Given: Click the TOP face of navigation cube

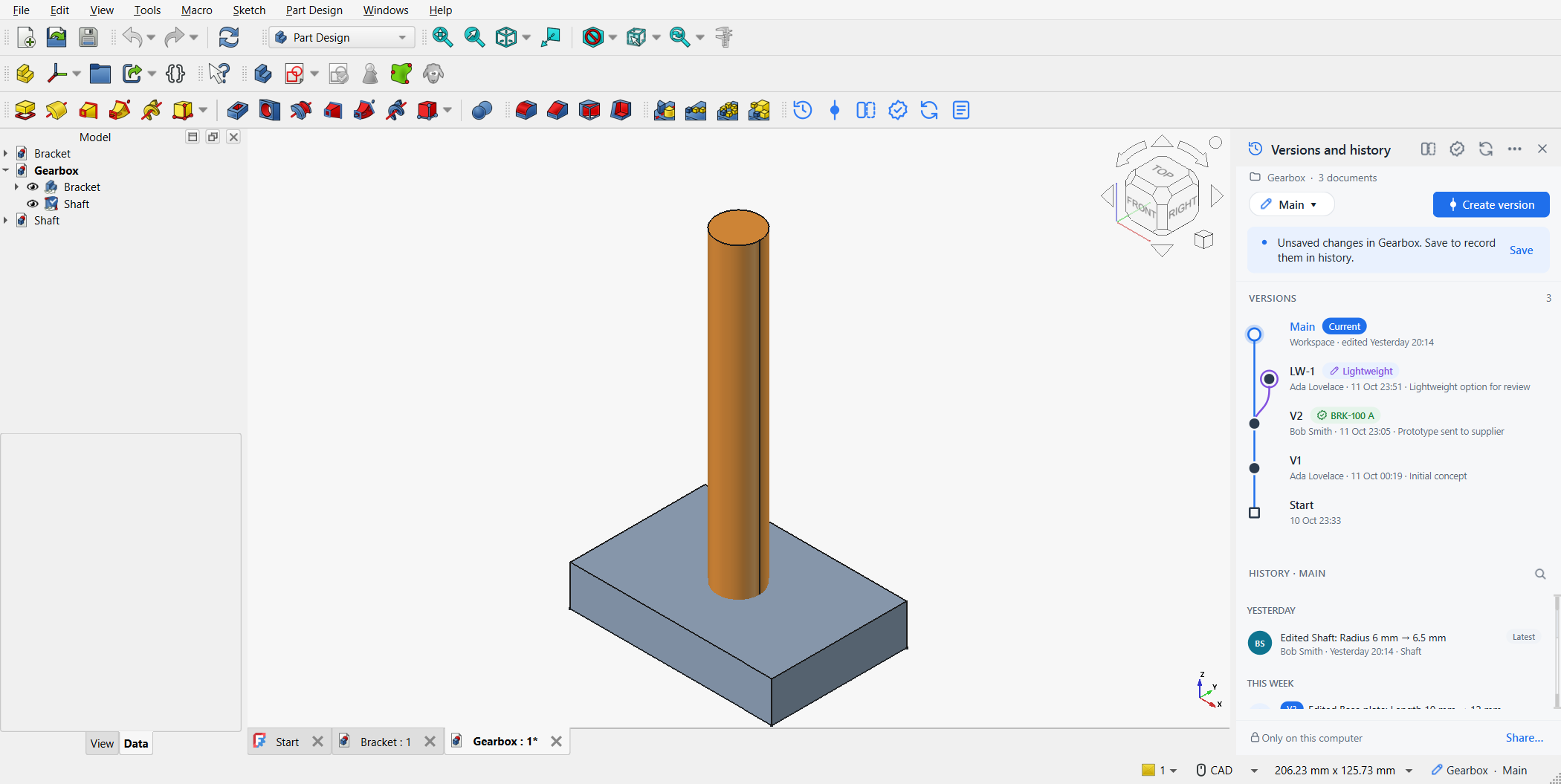Looking at the screenshot, I should [1163, 172].
